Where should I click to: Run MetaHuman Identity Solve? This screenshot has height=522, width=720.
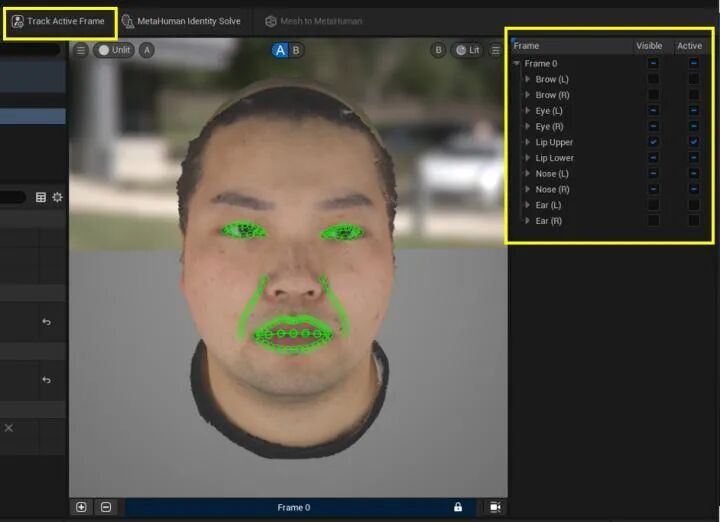tap(181, 21)
